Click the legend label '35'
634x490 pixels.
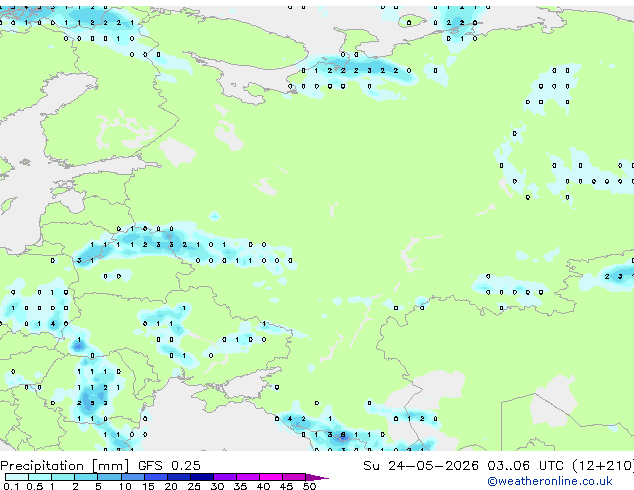tap(240, 486)
